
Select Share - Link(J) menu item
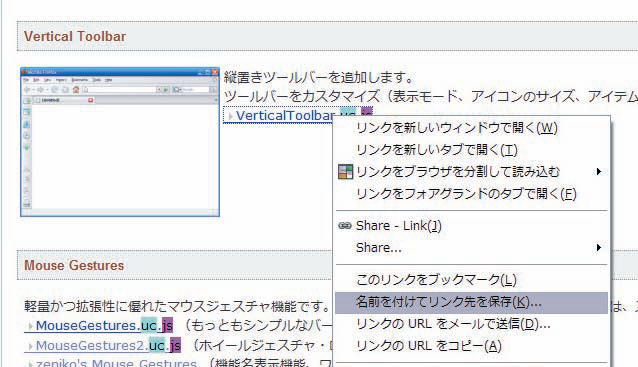[471, 226]
